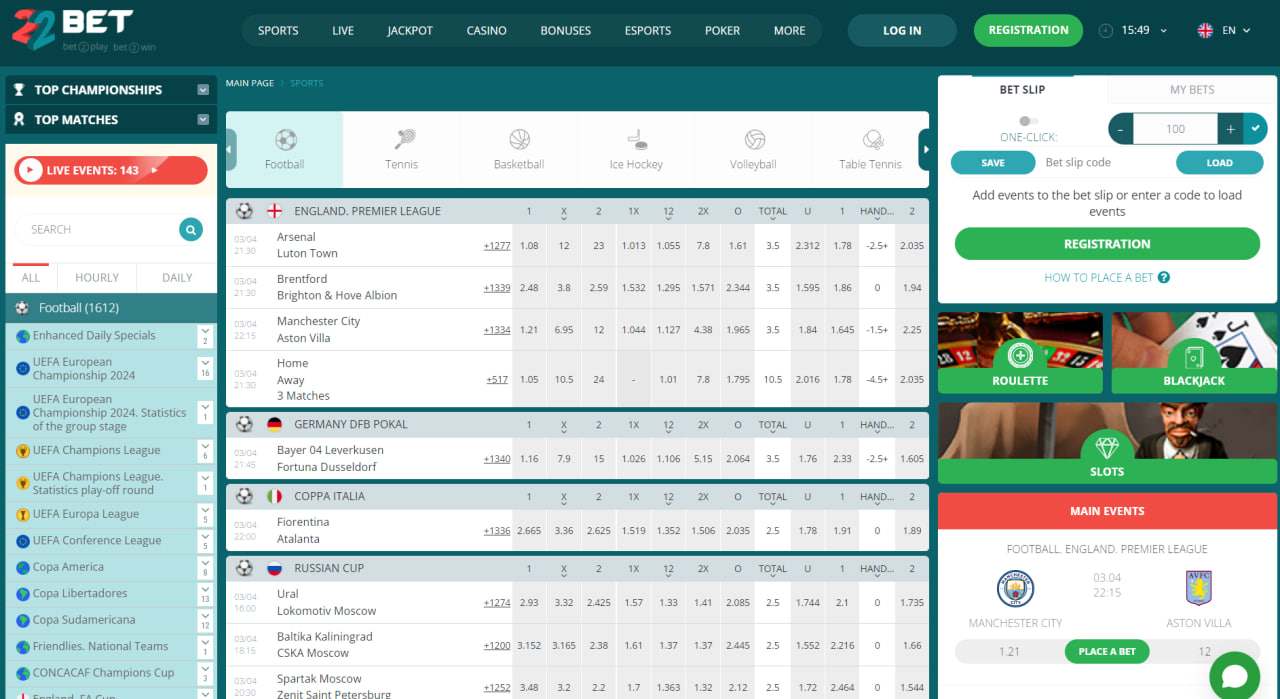The height and width of the screenshot is (699, 1280).
Task: Select the Basketball sport icon
Action: tap(519, 139)
